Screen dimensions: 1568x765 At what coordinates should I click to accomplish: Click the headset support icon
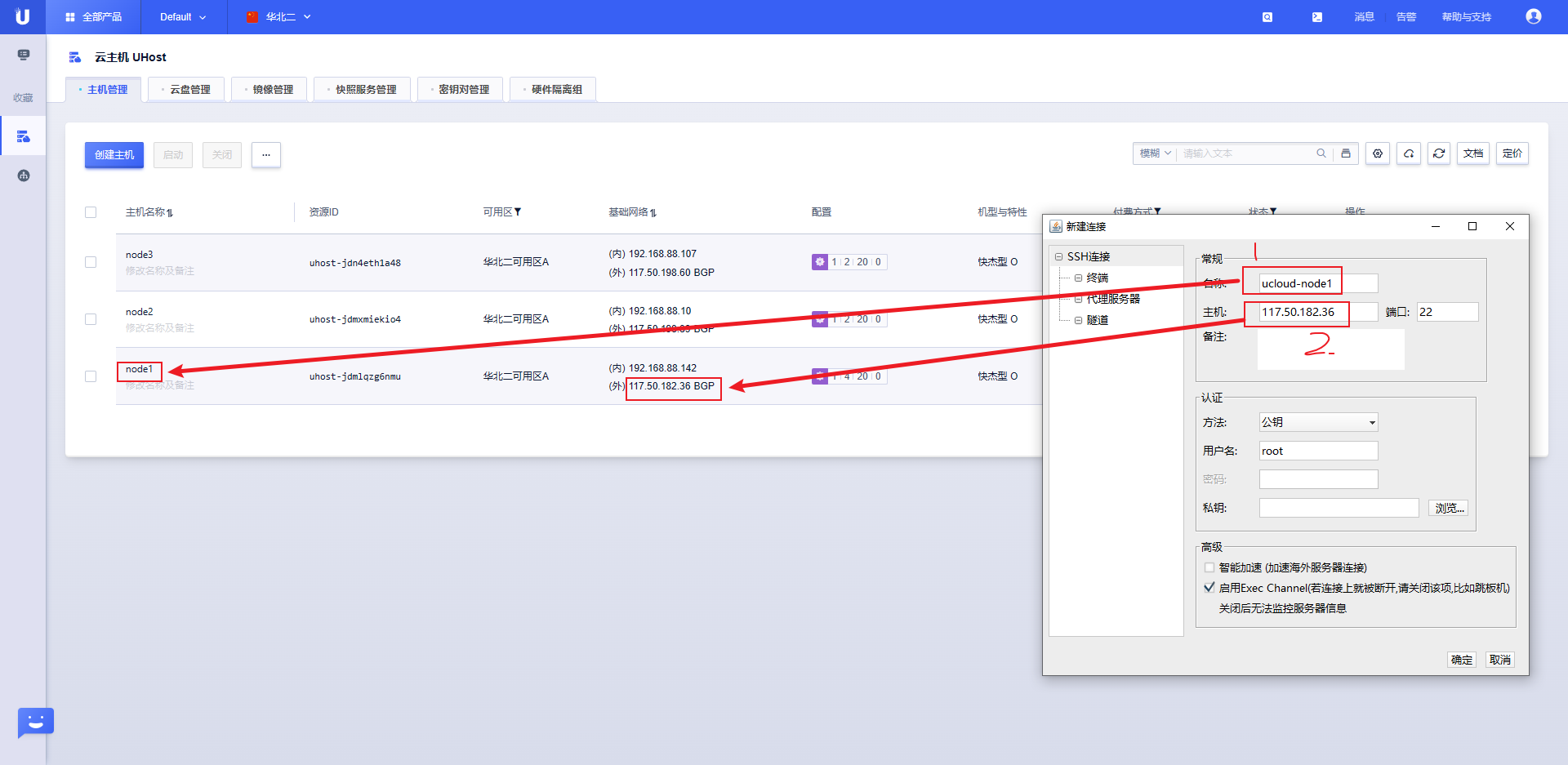coord(1409,153)
